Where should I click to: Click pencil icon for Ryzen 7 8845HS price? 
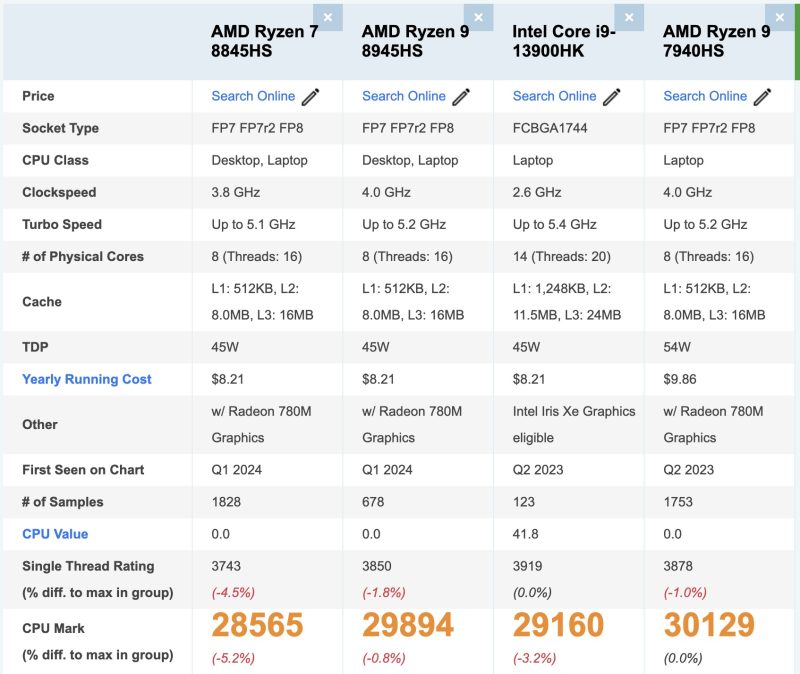(311, 97)
